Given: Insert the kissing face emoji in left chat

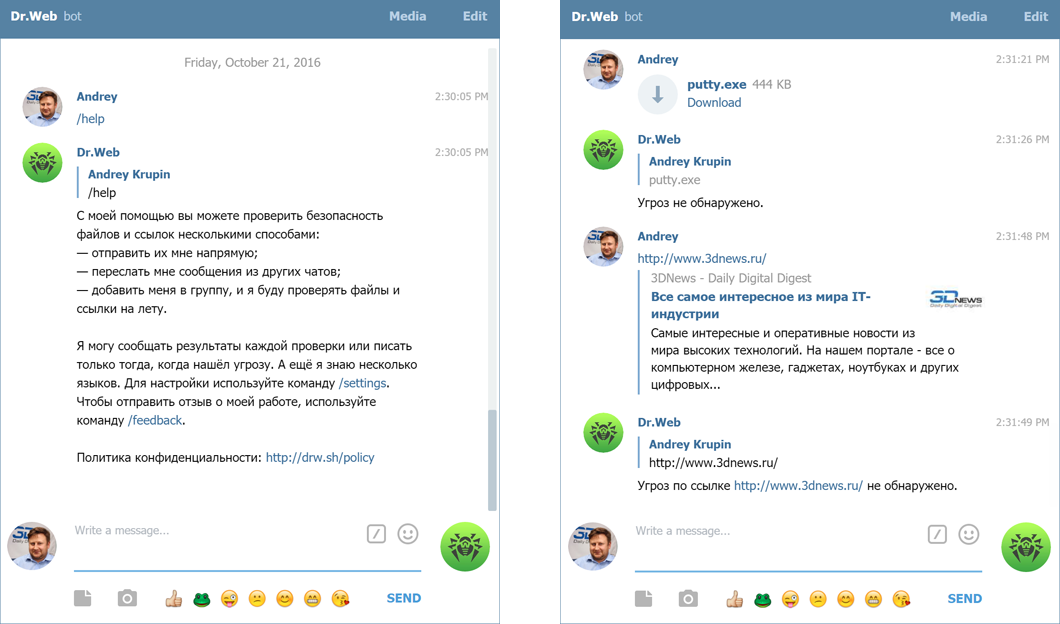Looking at the screenshot, I should click(340, 598).
